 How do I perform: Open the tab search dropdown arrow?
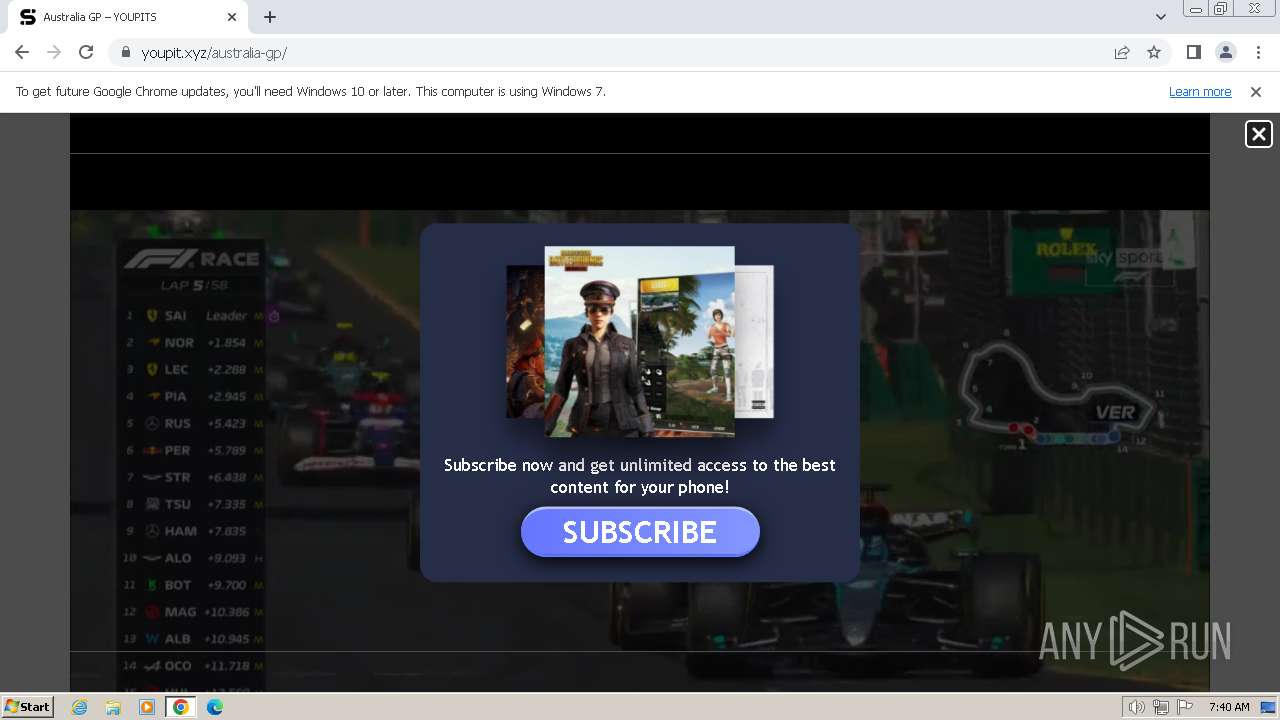1160,17
